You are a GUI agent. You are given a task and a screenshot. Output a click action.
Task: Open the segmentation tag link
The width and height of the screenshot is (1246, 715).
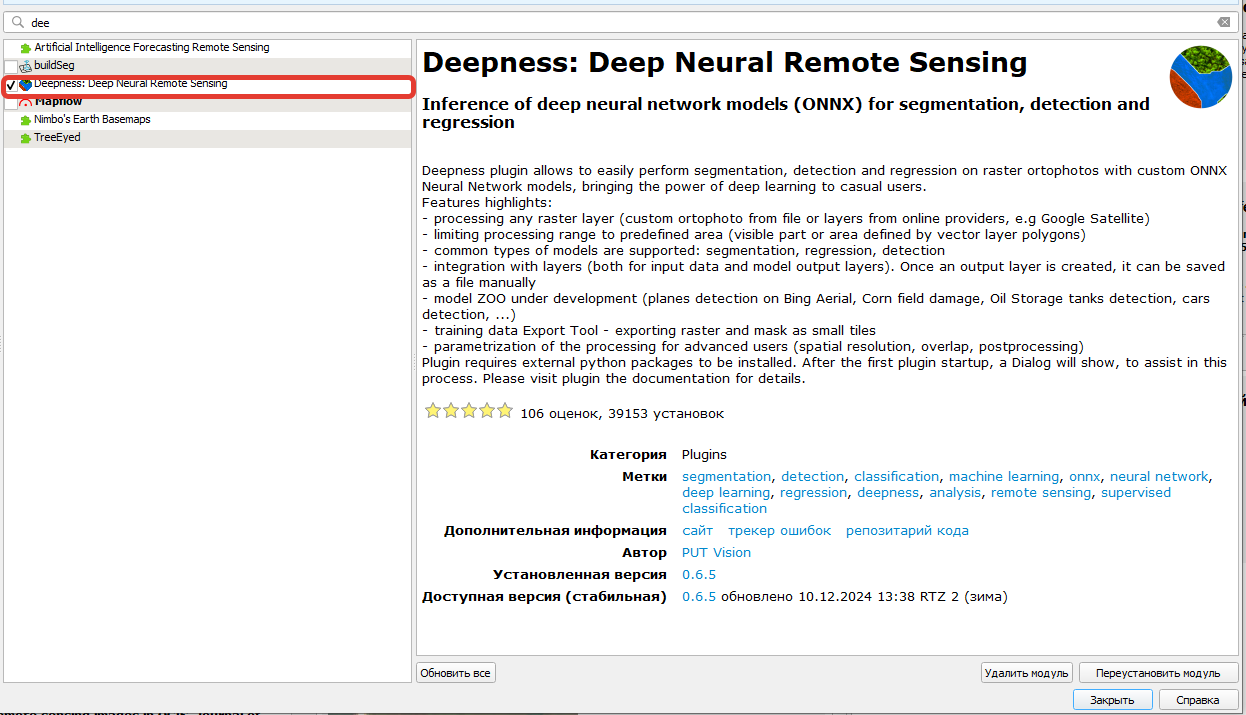(x=726, y=476)
